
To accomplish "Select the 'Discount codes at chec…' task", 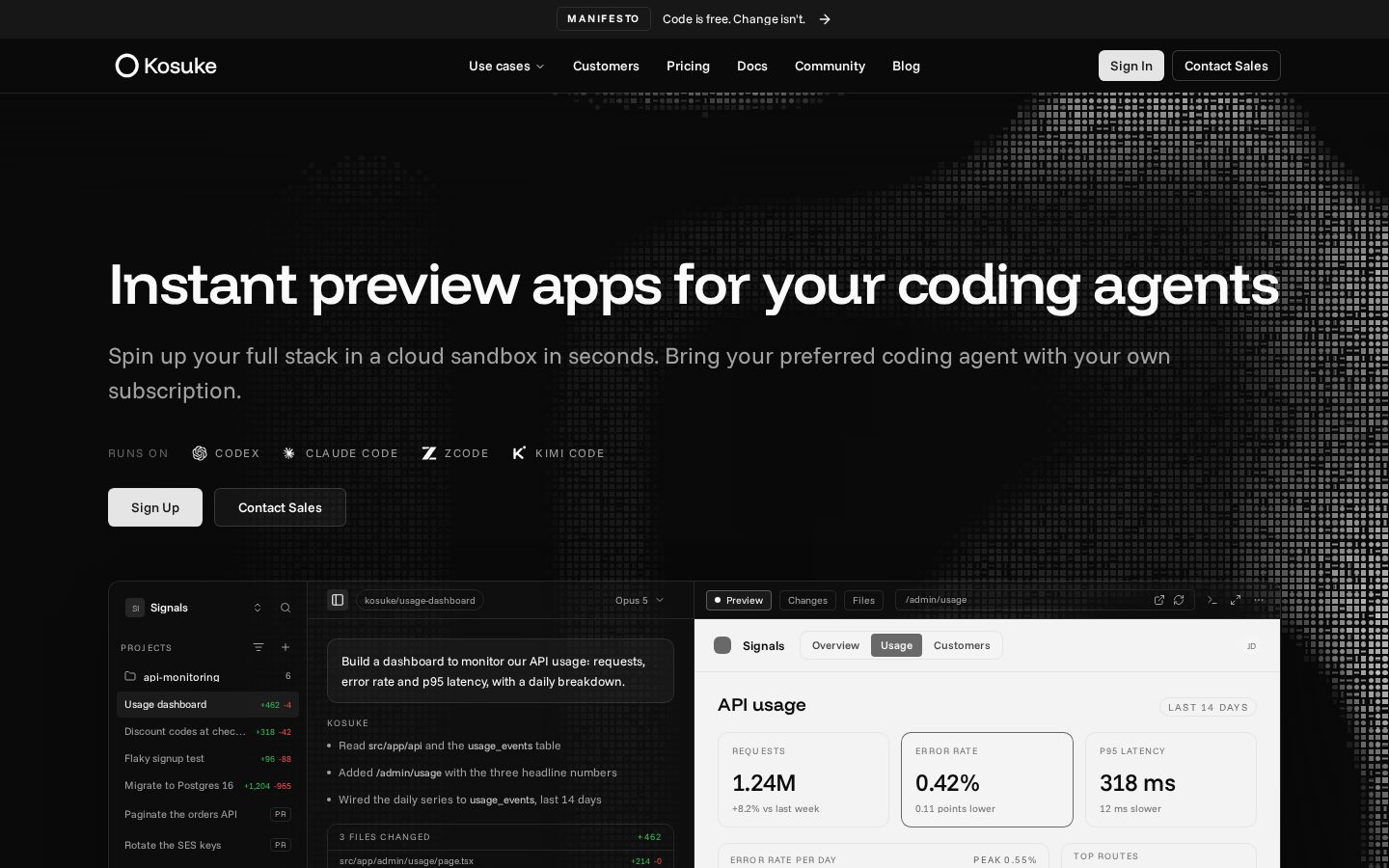I will point(207,731).
